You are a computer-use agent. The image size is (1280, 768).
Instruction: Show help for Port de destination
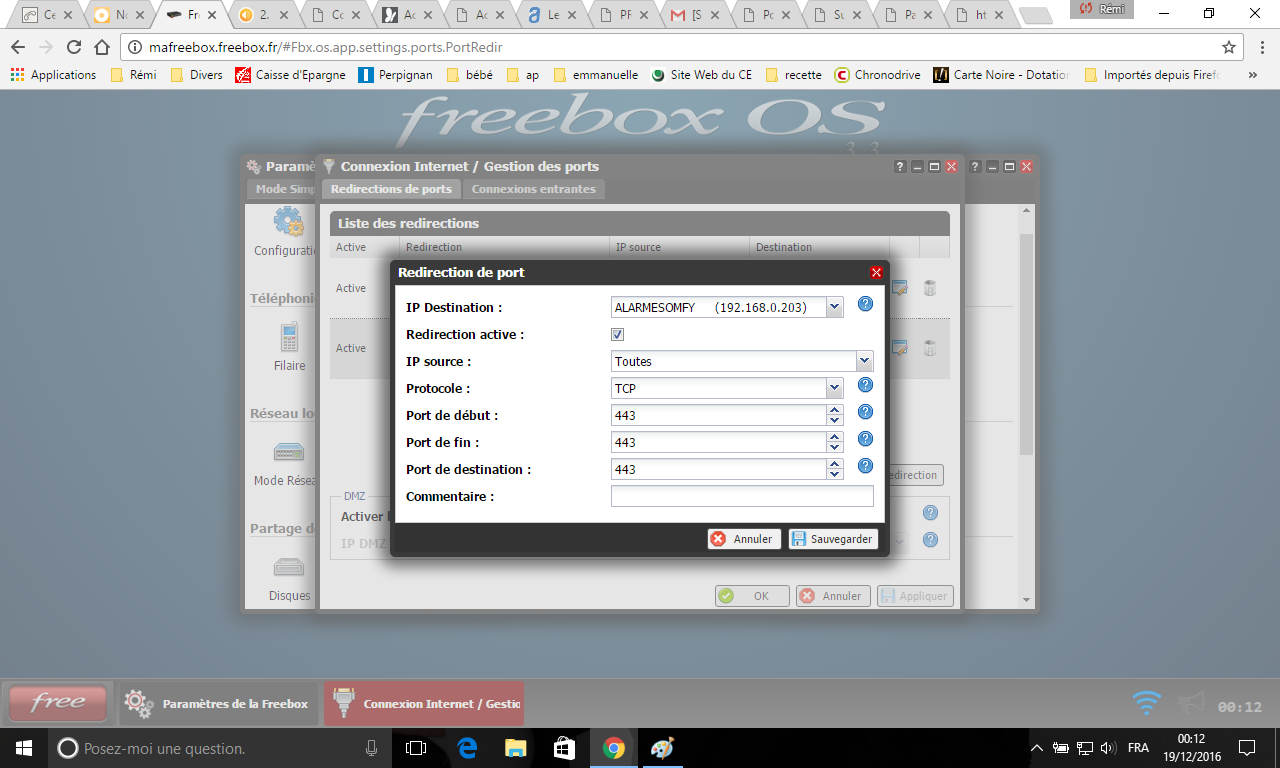point(866,466)
